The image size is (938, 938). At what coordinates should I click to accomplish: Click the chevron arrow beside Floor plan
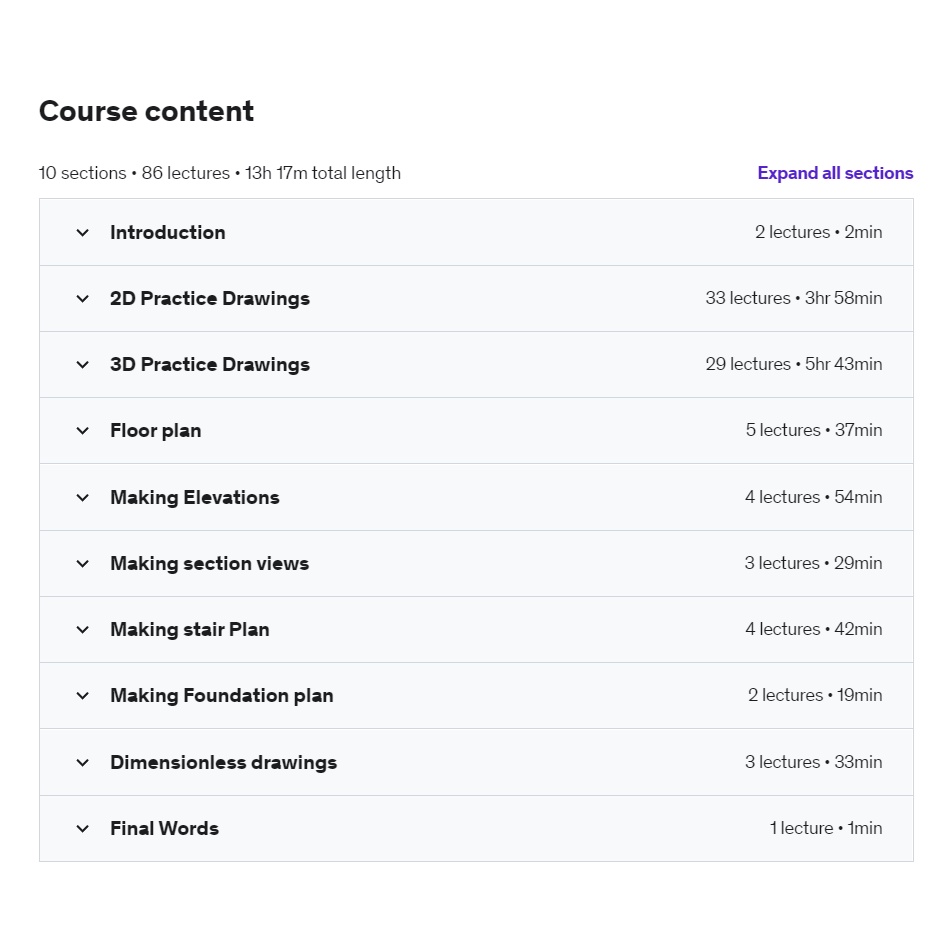[x=83, y=431]
